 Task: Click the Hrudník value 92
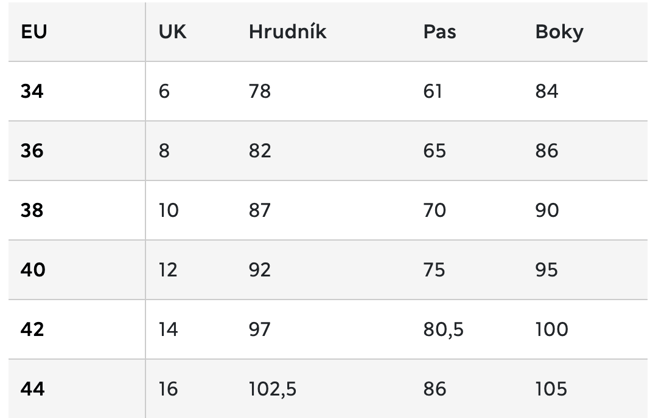click(260, 270)
